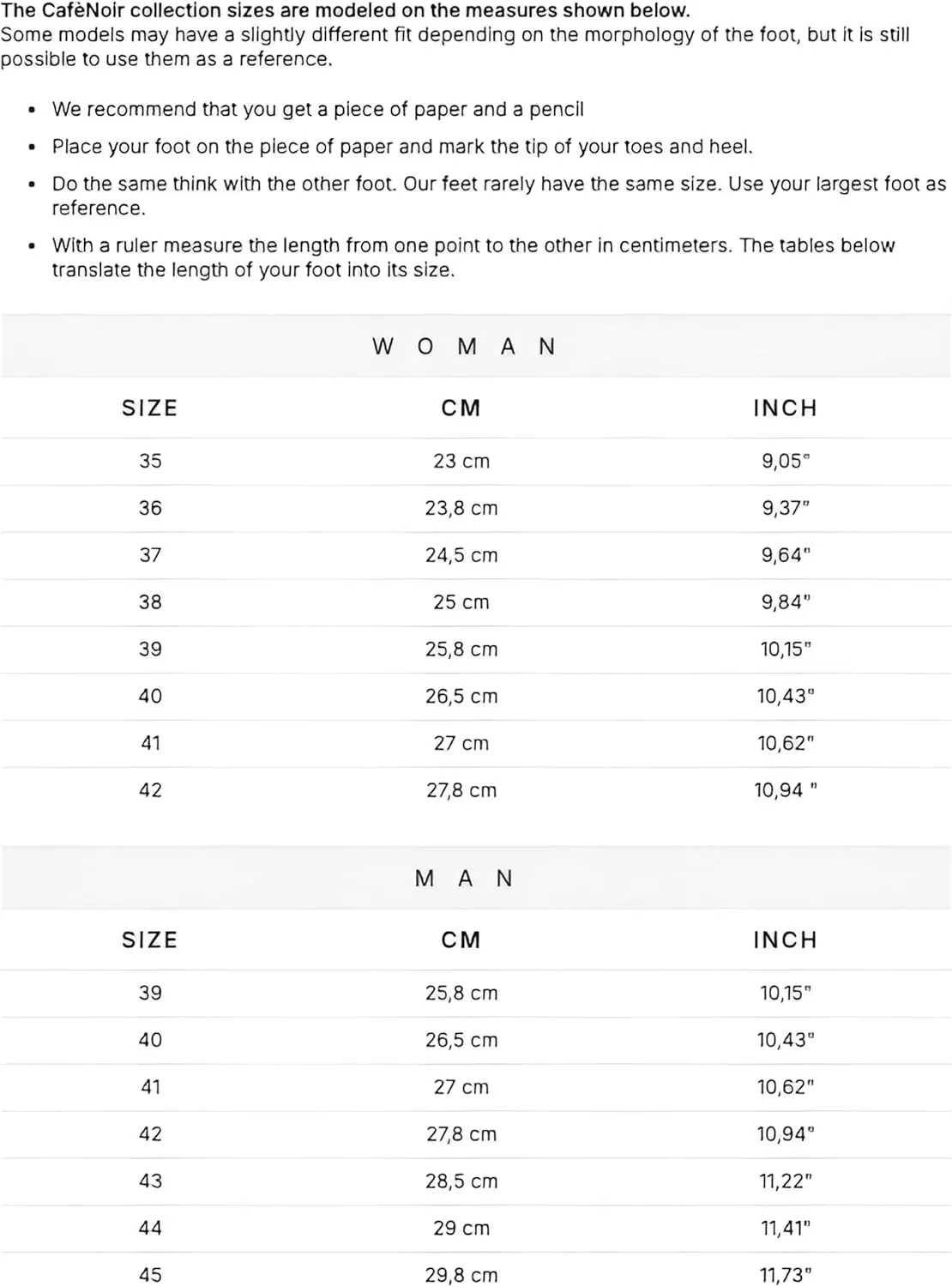The height and width of the screenshot is (1287, 952).
Task: Click the INCH column header in man table
Action: tap(786, 940)
